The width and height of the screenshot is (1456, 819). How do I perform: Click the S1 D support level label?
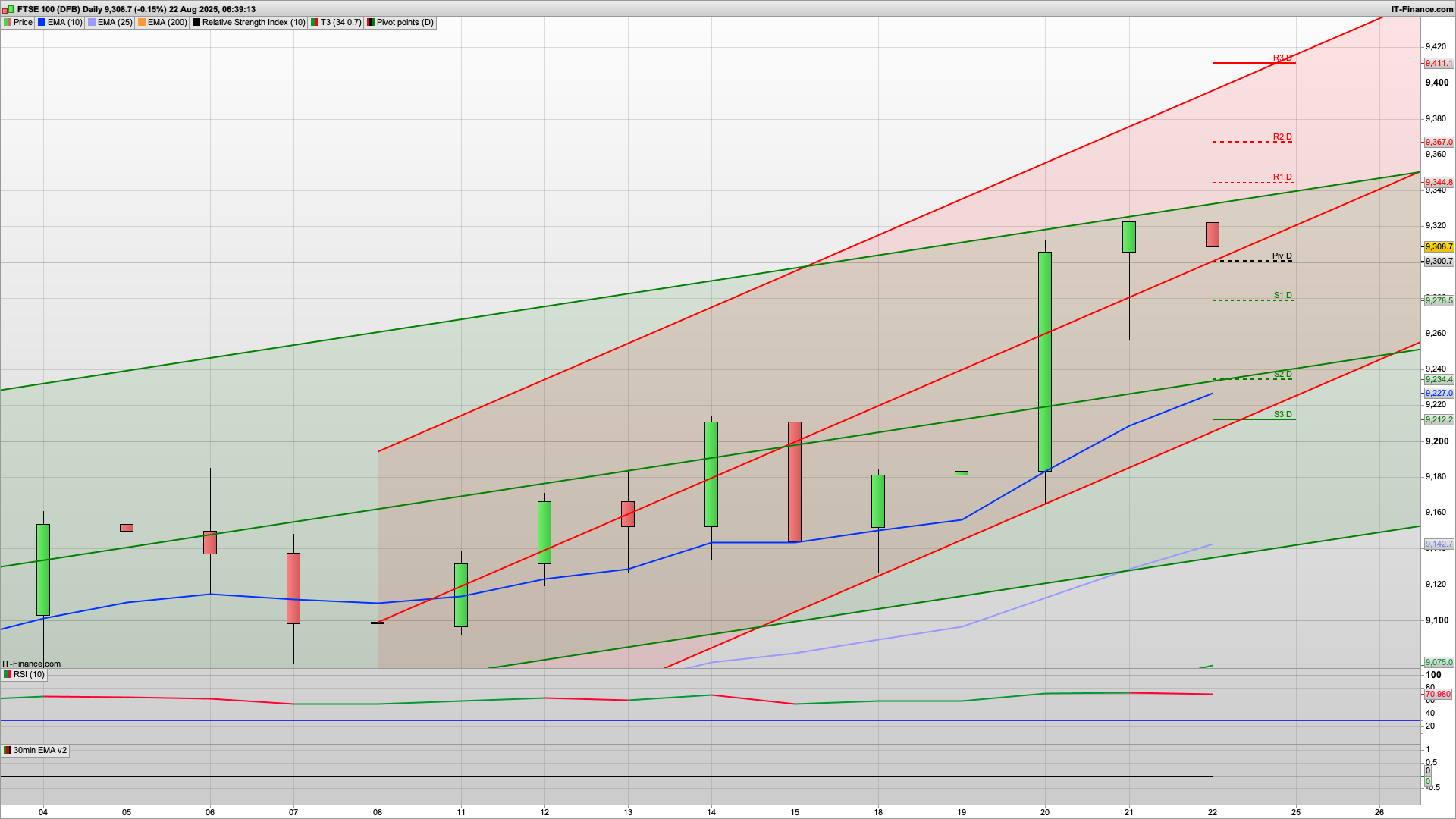[x=1282, y=295]
